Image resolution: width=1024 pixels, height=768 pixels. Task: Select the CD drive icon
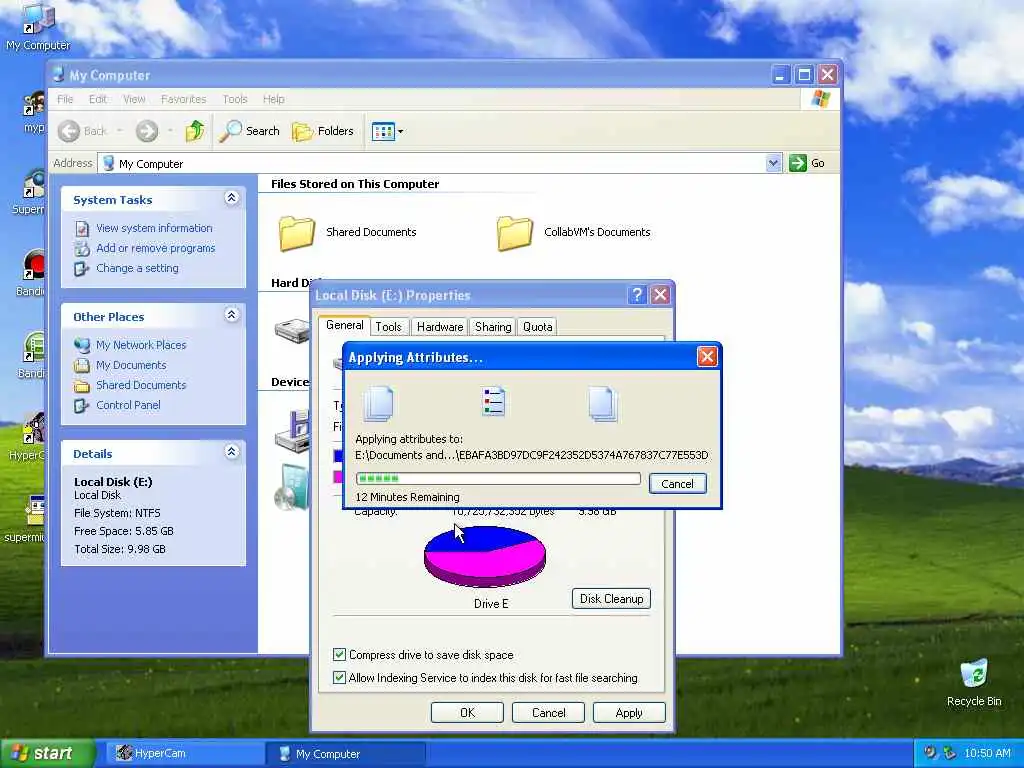click(292, 487)
